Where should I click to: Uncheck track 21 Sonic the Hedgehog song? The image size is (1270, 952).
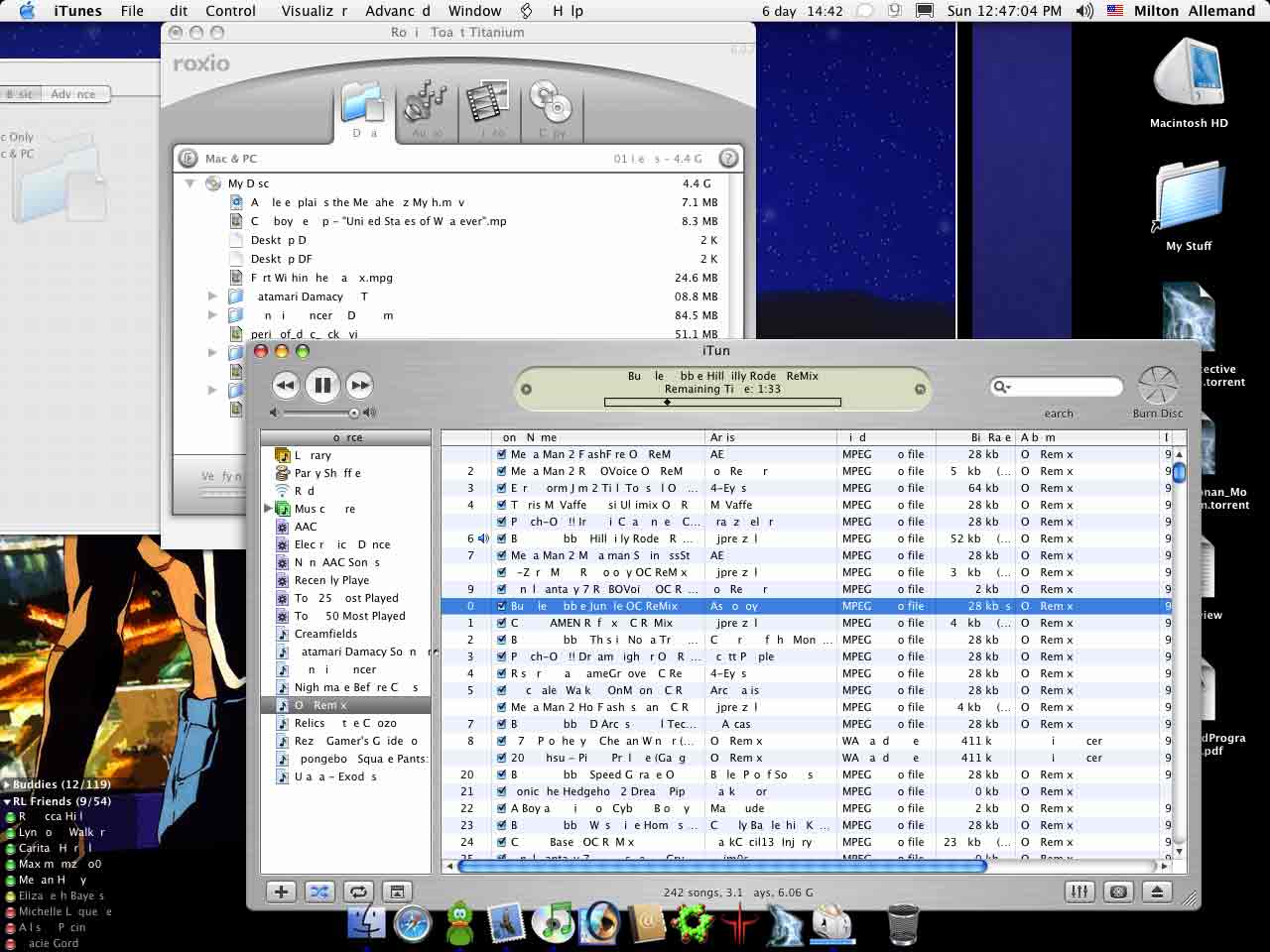501,791
